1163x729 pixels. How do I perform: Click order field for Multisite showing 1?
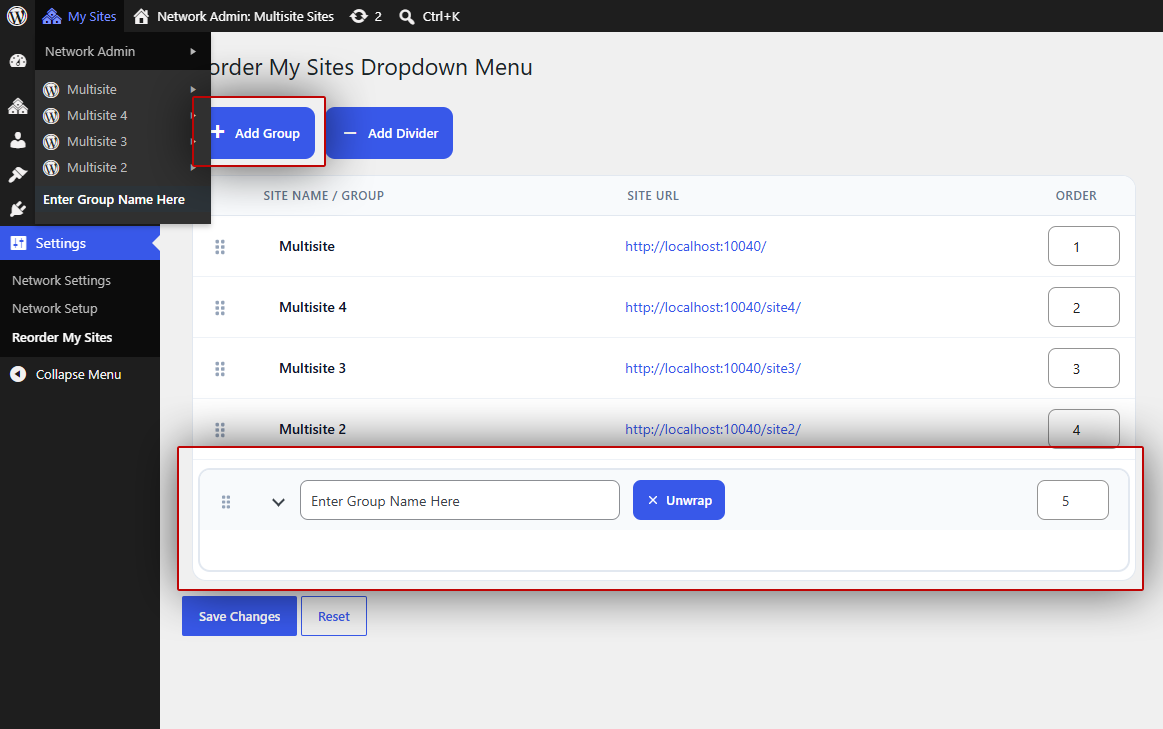click(1084, 246)
